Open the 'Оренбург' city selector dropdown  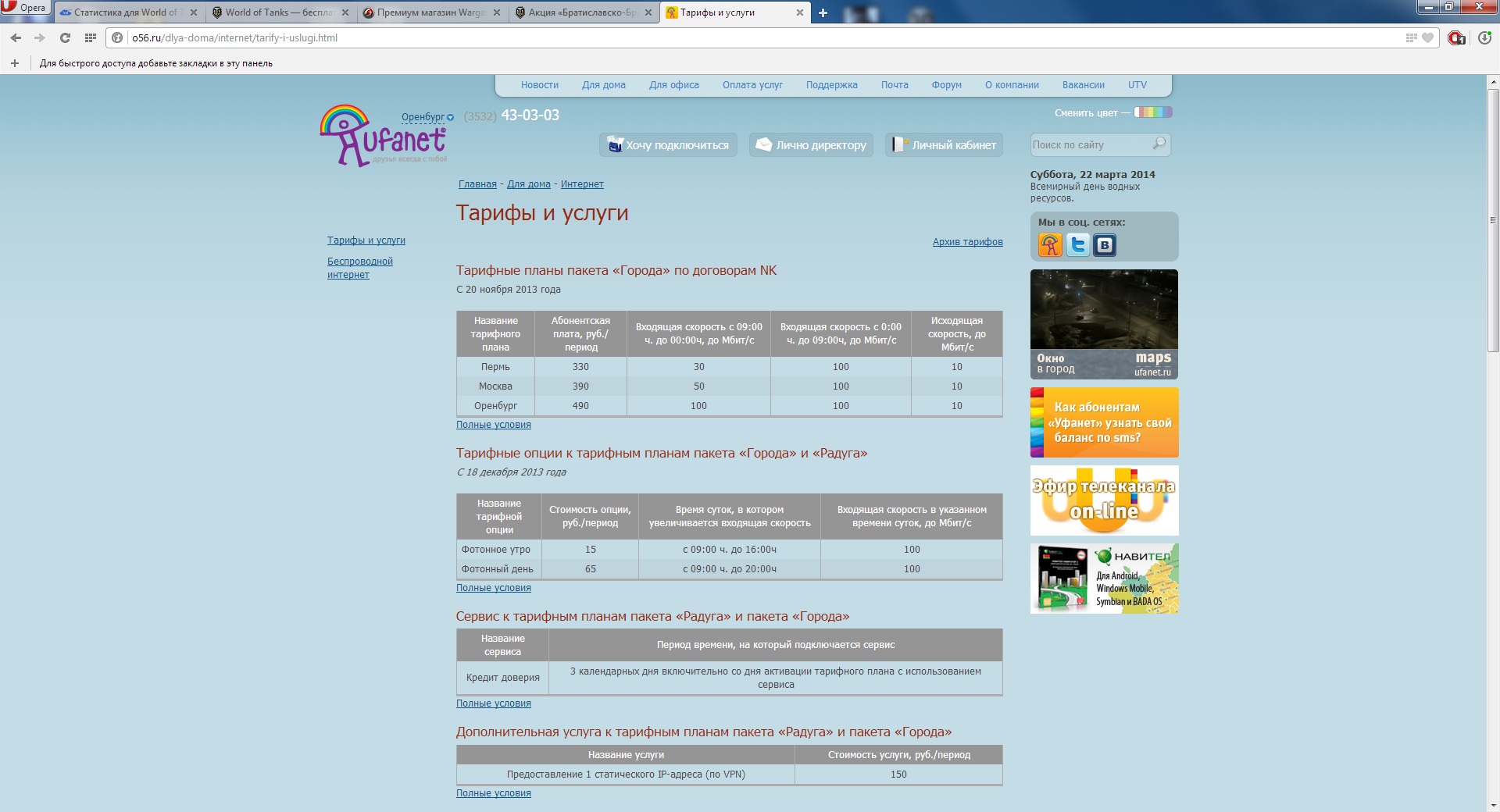coord(427,117)
